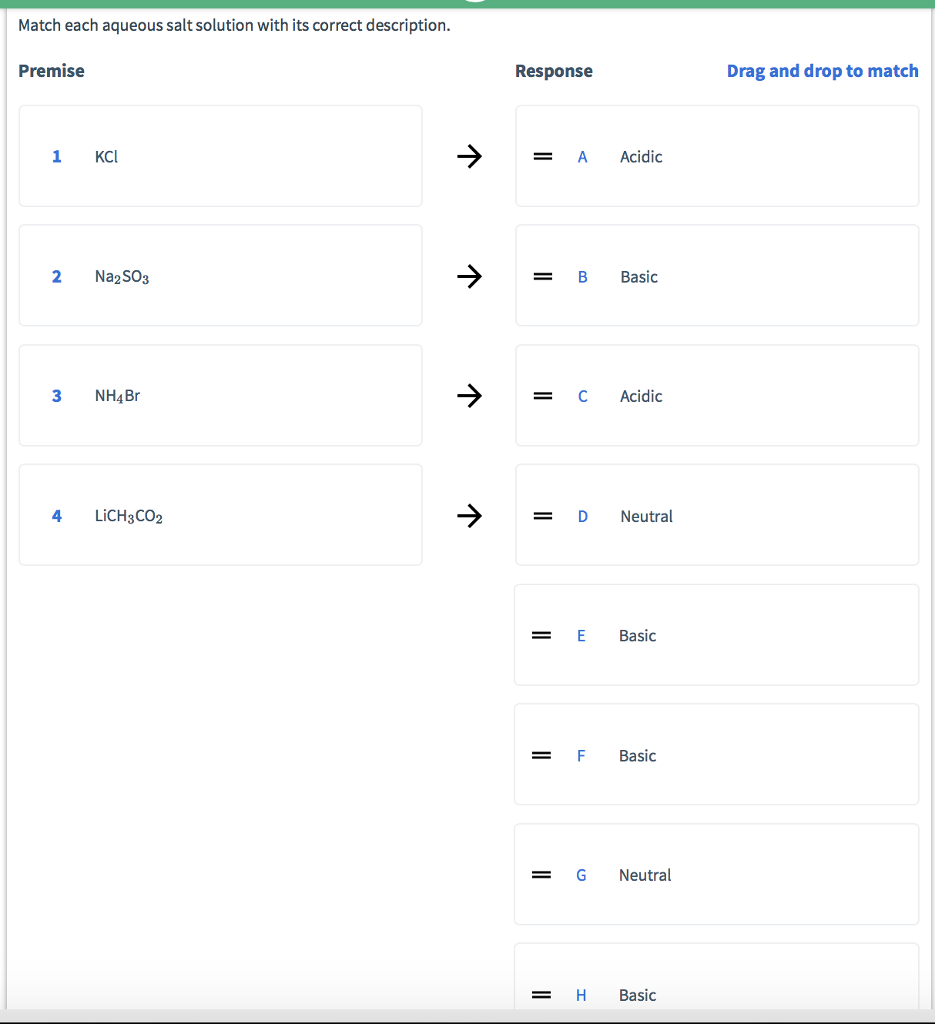Grab the drag handle on response H
Screen dimensions: 935x1024
pyautogui.click(x=541, y=996)
